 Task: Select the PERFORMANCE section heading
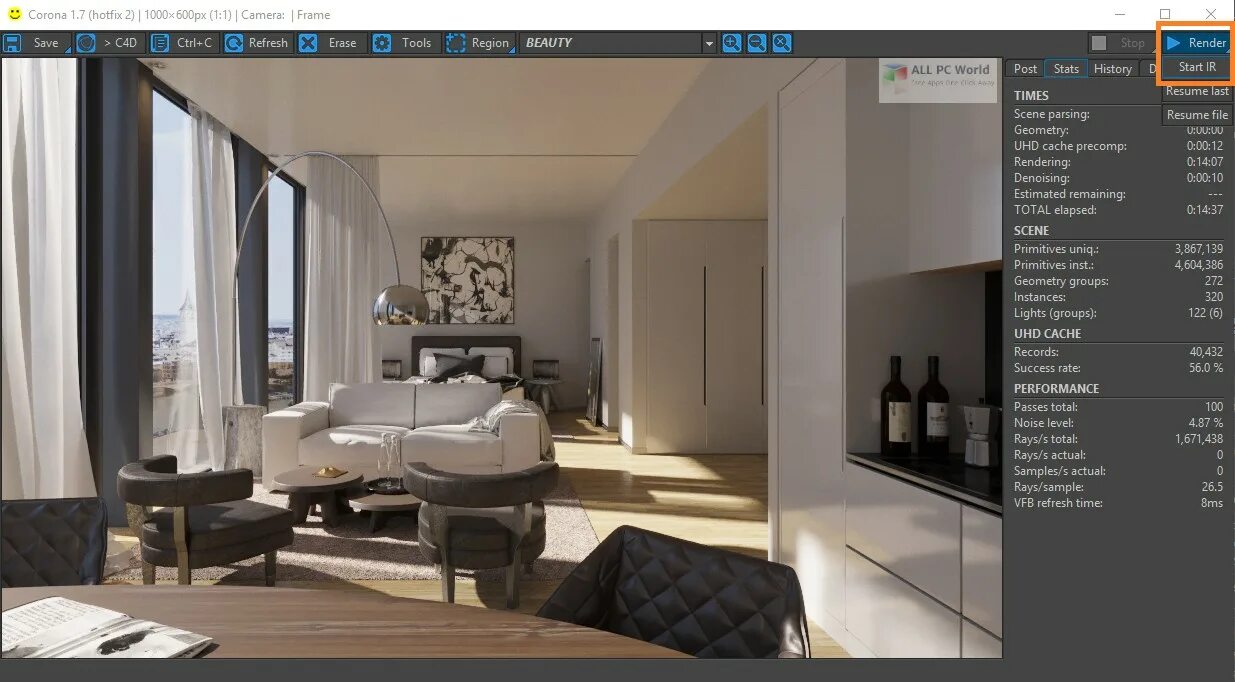pyautogui.click(x=1056, y=389)
